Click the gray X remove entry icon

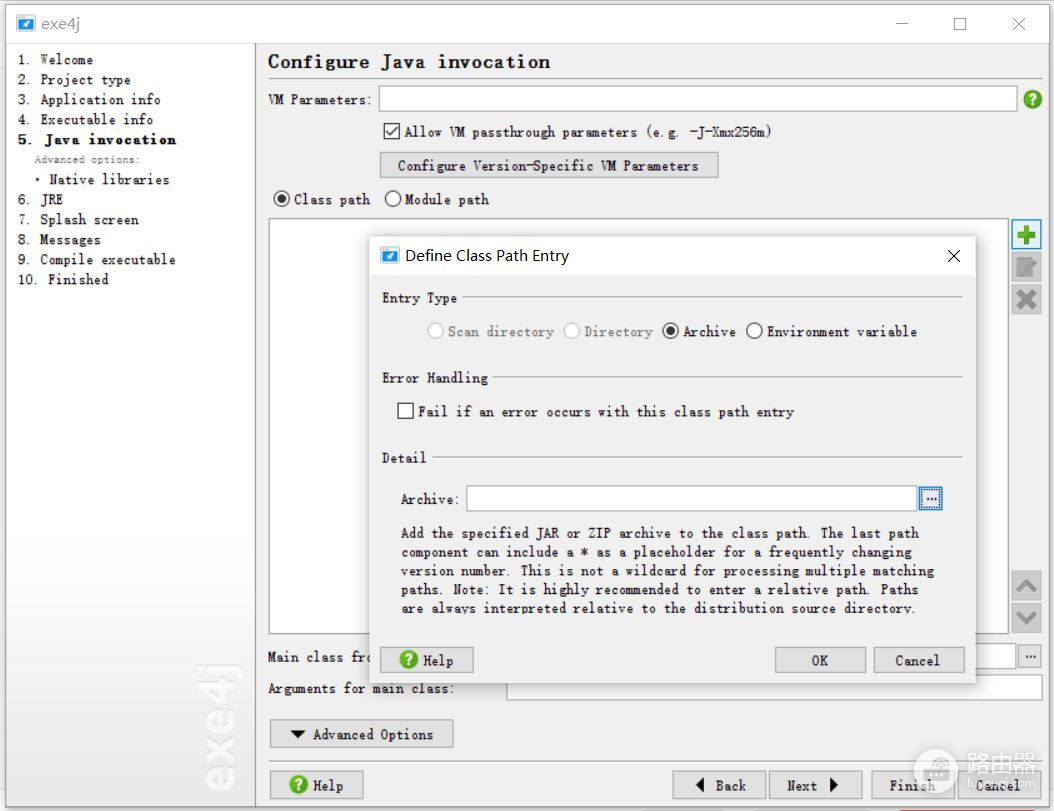pyautogui.click(x=1026, y=299)
